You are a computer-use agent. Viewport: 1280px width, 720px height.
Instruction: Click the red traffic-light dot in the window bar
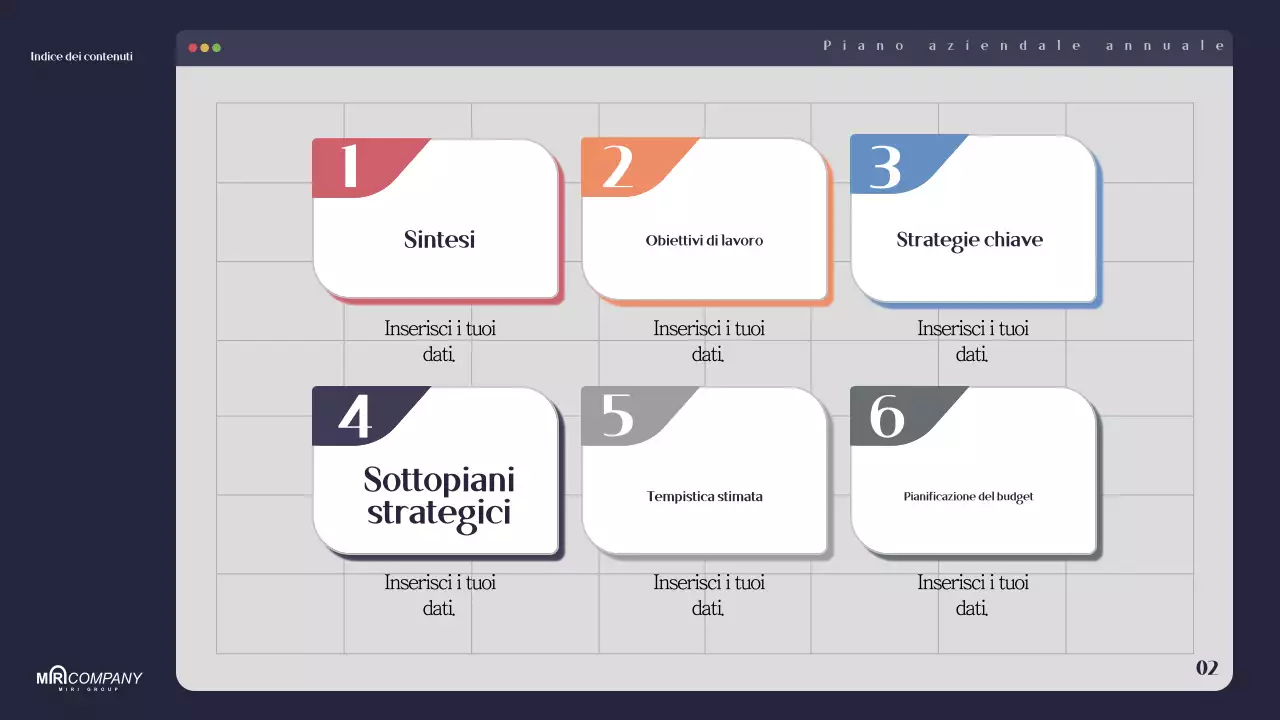[x=190, y=46]
